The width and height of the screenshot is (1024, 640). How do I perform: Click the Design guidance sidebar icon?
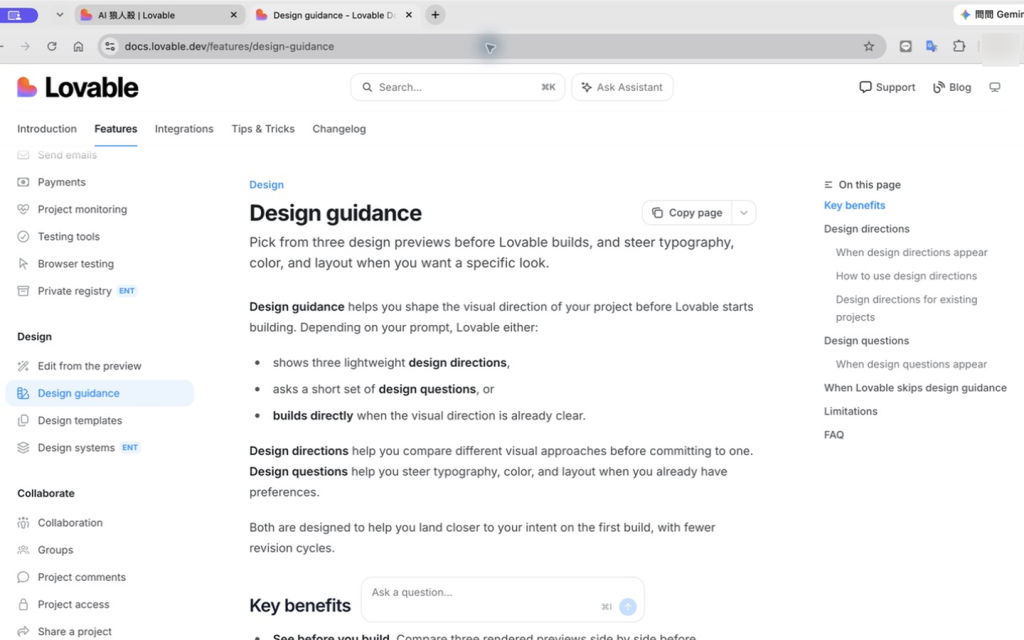coord(24,393)
